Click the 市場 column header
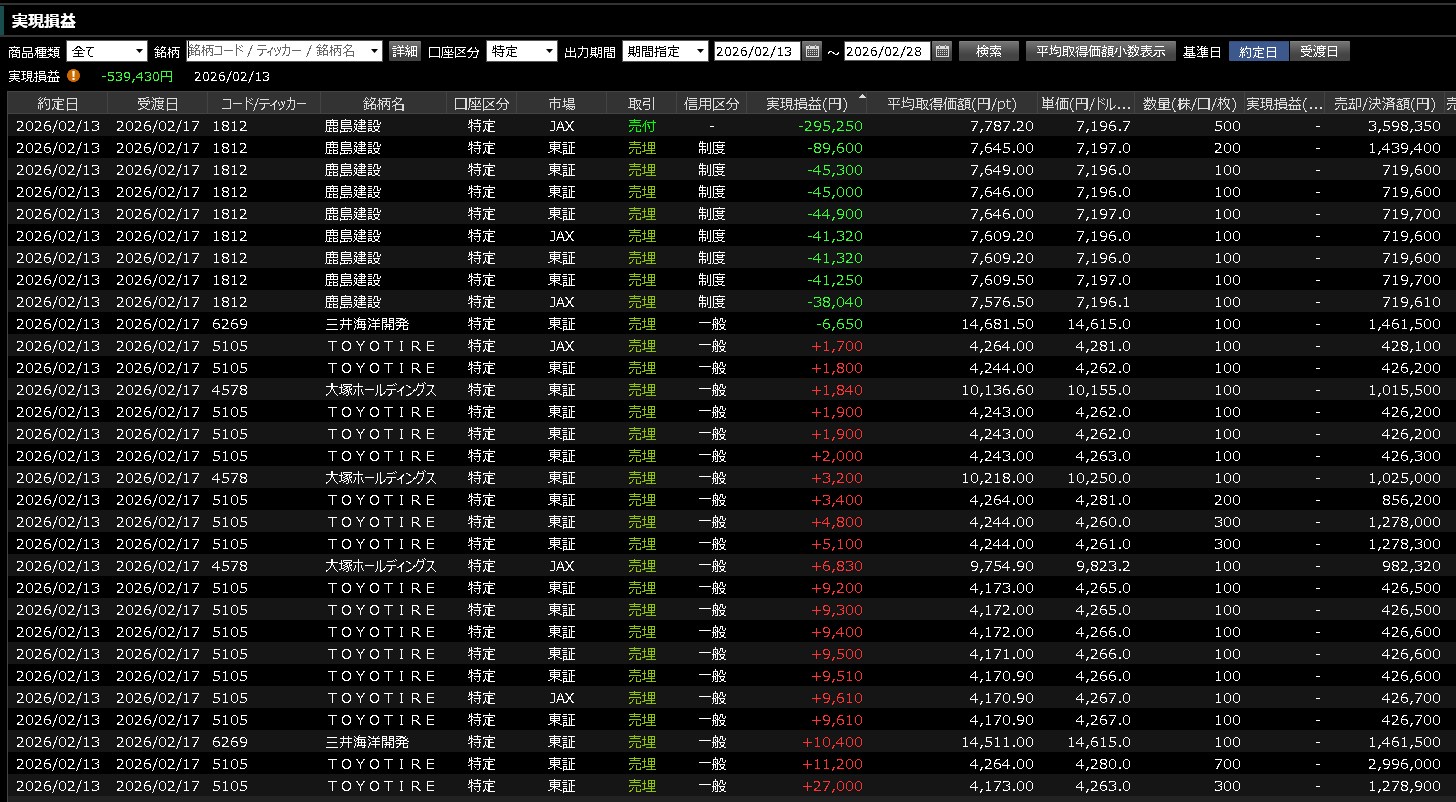 click(x=561, y=103)
